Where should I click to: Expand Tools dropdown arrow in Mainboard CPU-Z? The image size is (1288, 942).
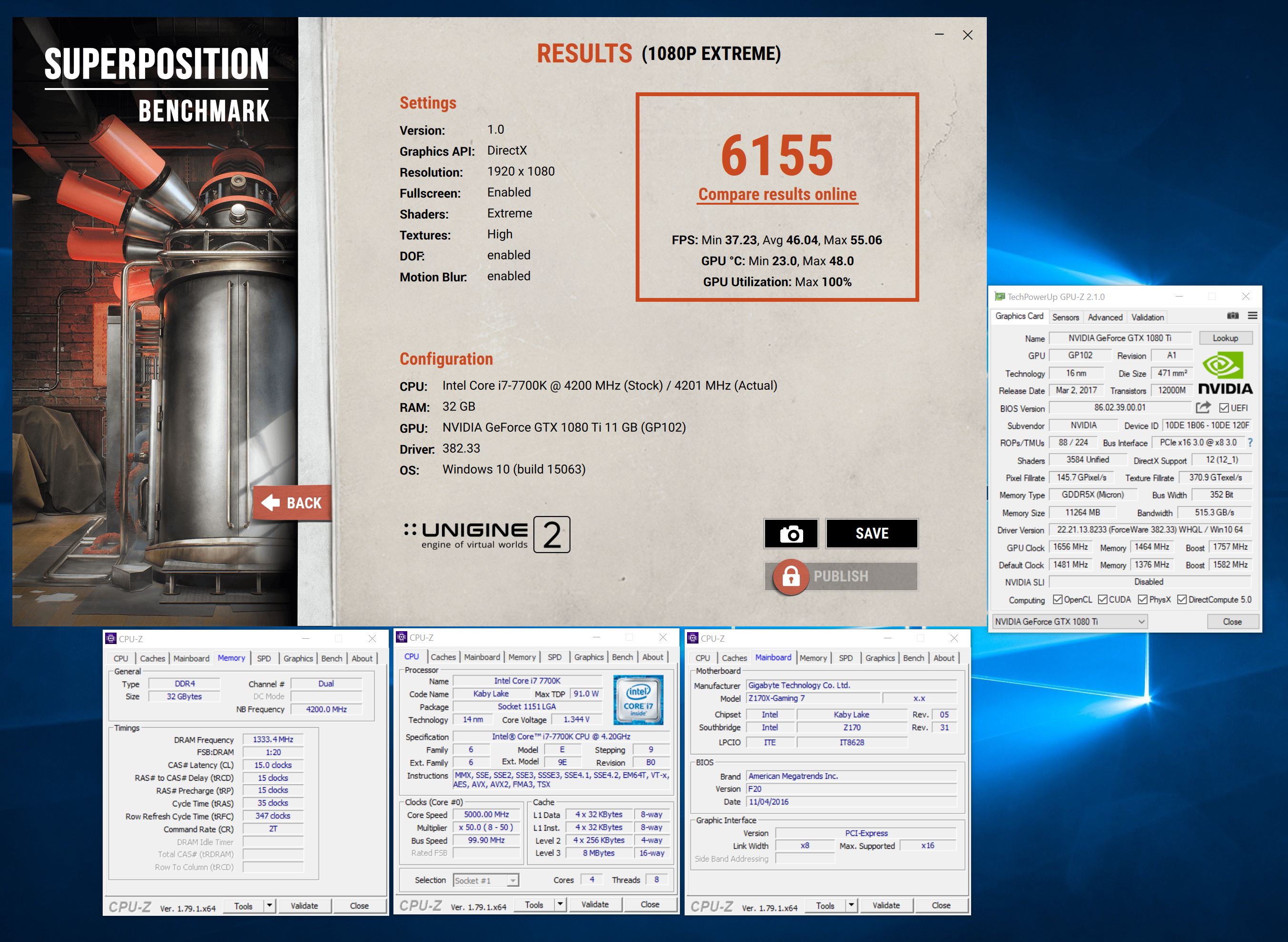click(851, 905)
